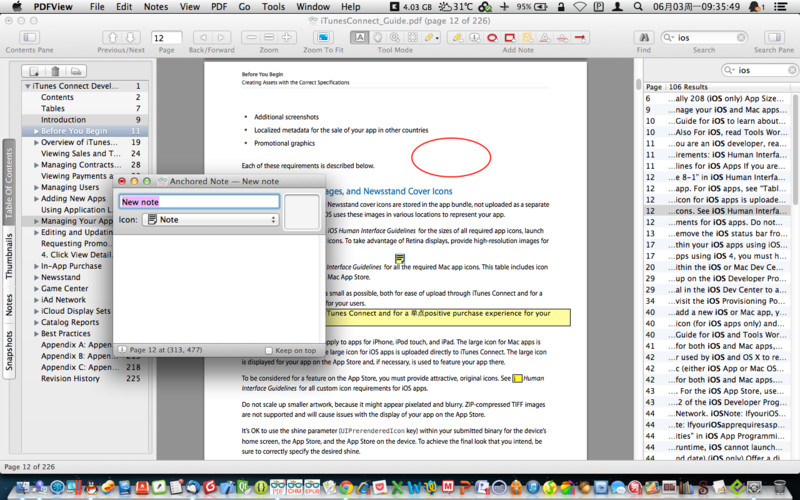
Task: Open search result '...visit the iOS Provisioning Po...'
Action: click(717, 301)
